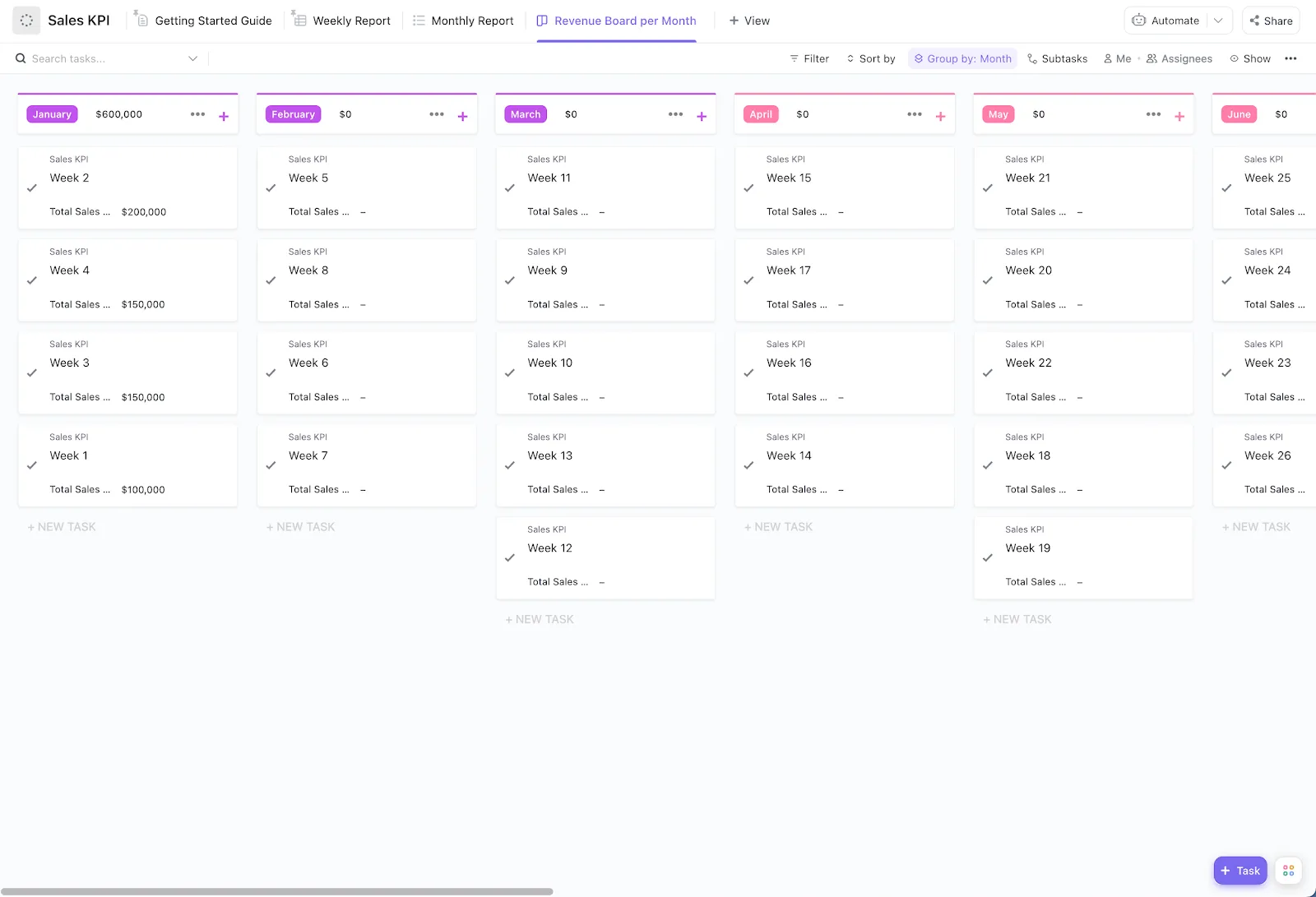The width and height of the screenshot is (1316, 897).
Task: Mark Week 5 task complete
Action: pos(271,188)
